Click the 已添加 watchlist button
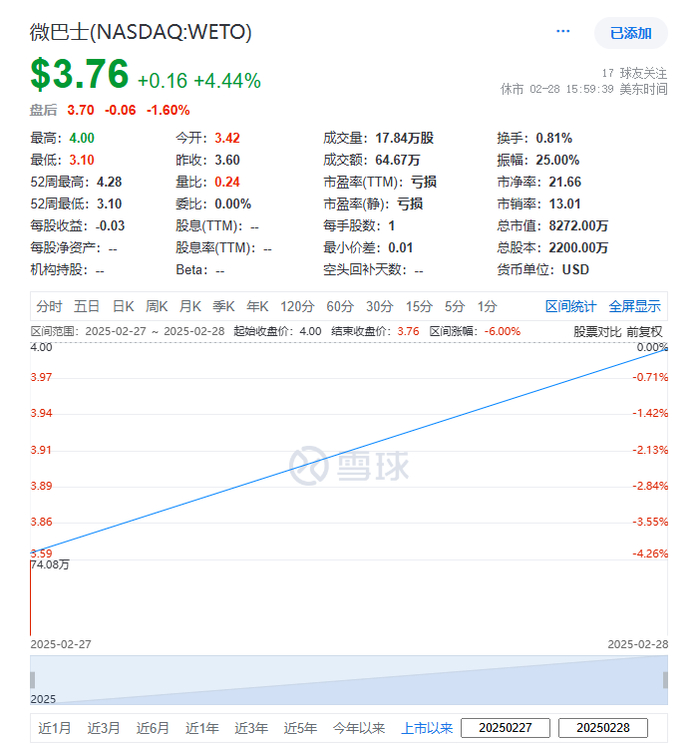This screenshot has height=754, width=700. coord(631,33)
